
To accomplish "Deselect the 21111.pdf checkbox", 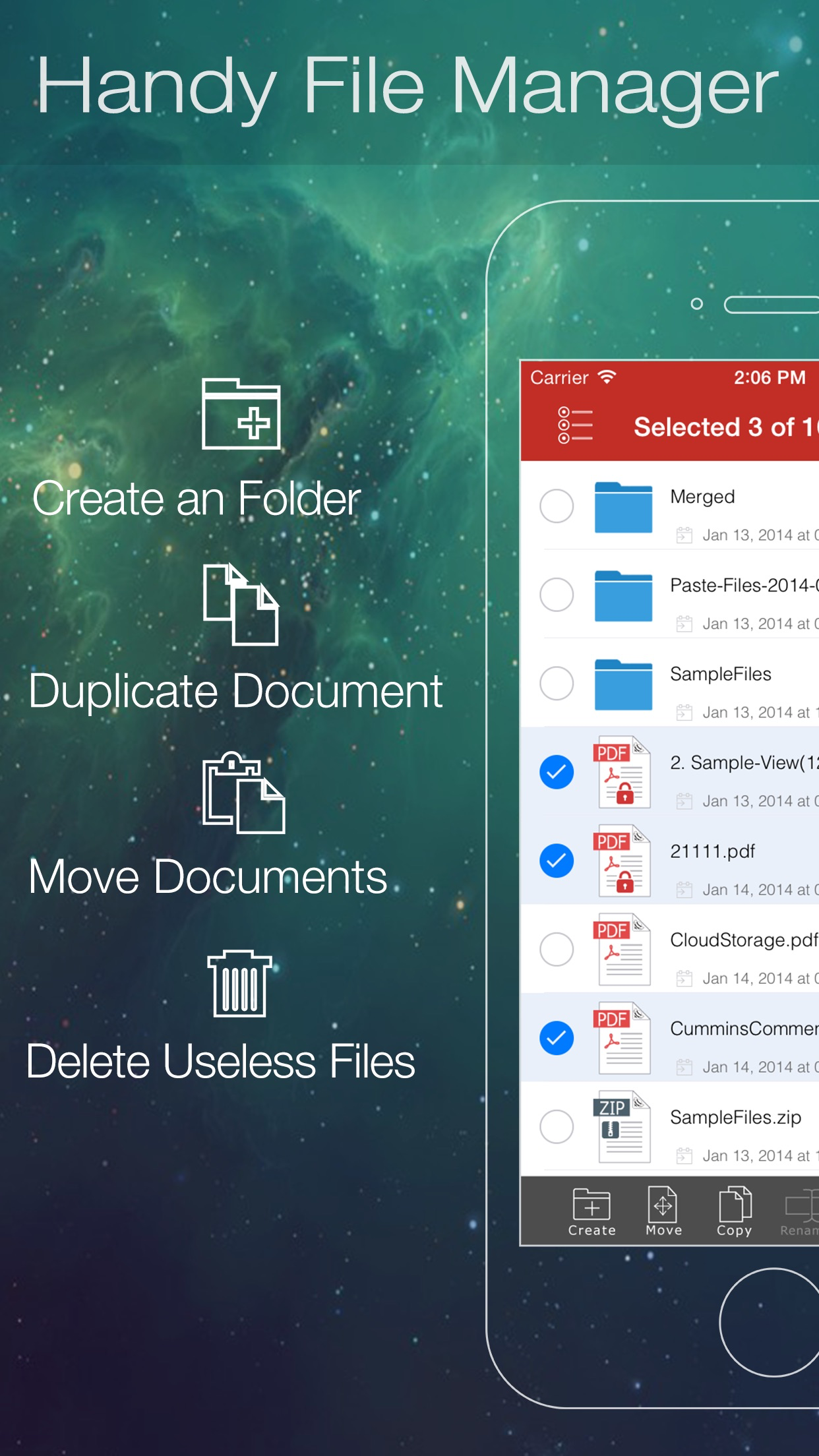I will tap(557, 861).
